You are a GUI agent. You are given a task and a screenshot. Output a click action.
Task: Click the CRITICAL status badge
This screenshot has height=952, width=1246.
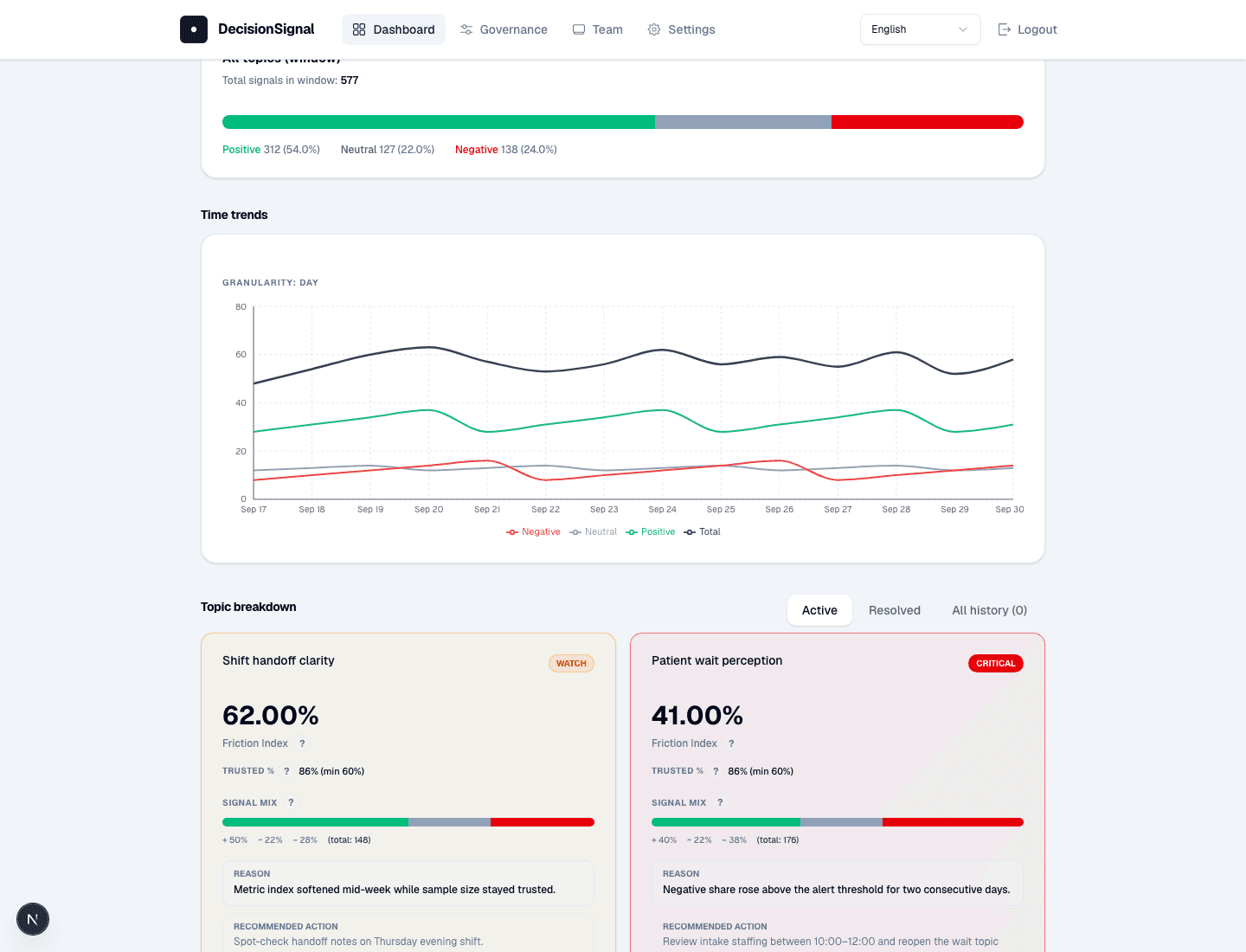point(996,664)
